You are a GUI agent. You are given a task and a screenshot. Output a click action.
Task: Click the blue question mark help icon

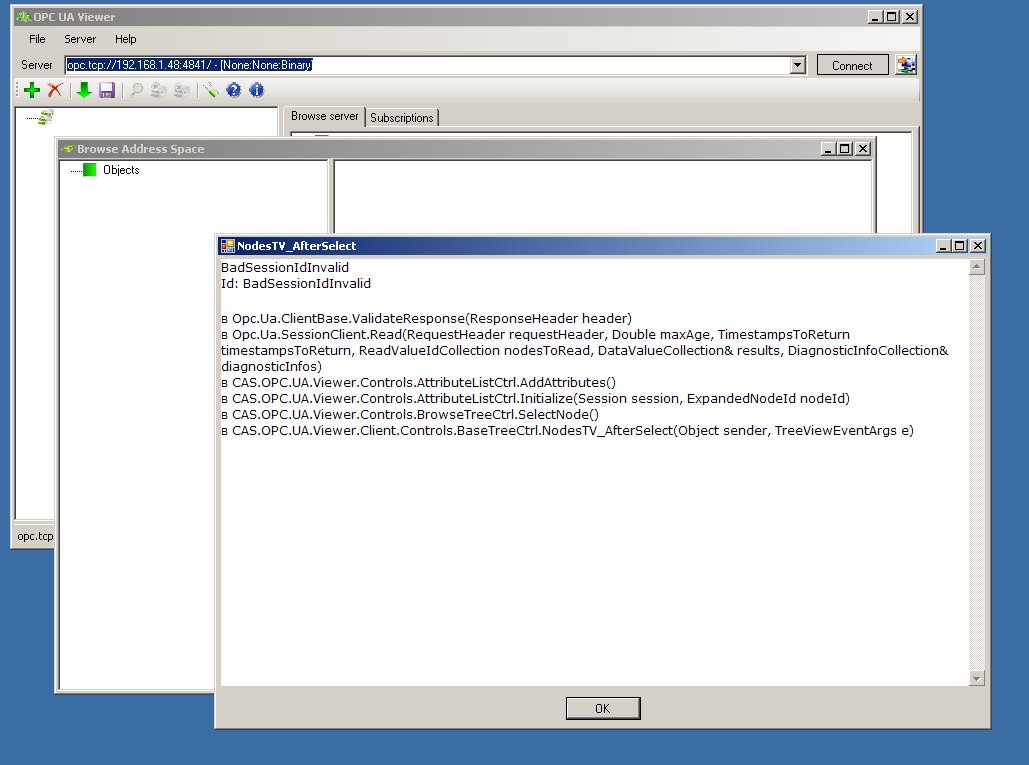pyautogui.click(x=234, y=90)
